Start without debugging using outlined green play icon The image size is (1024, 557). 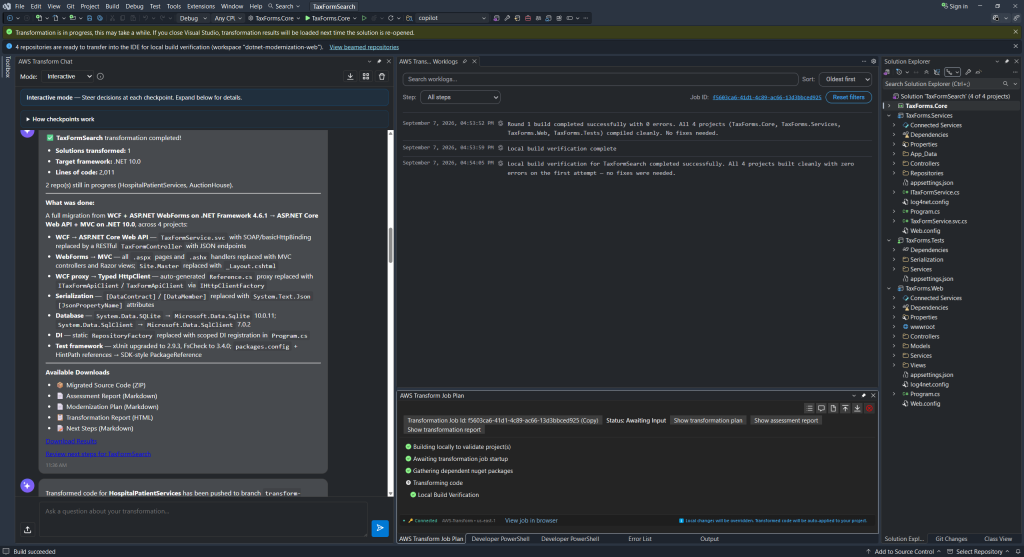coord(364,18)
